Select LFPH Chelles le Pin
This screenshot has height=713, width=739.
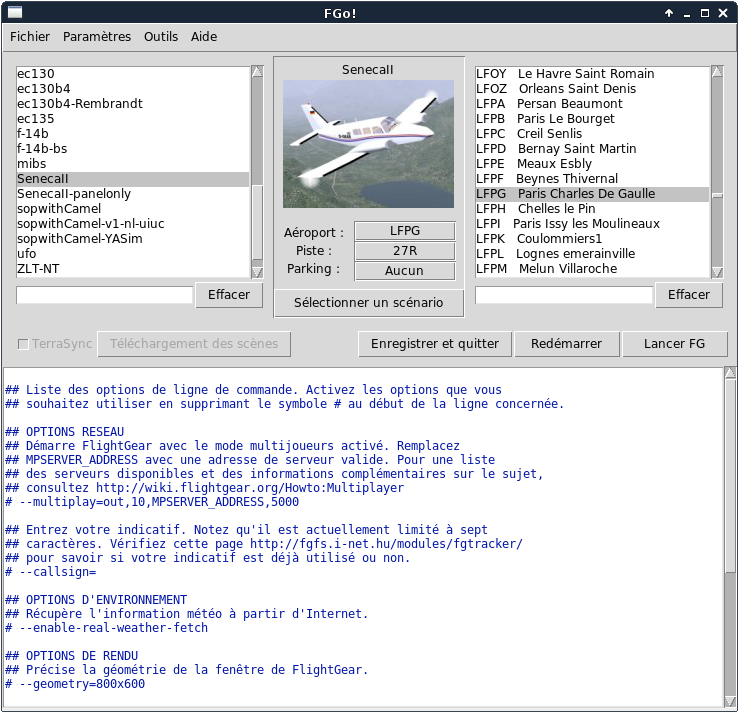pyautogui.click(x=592, y=209)
